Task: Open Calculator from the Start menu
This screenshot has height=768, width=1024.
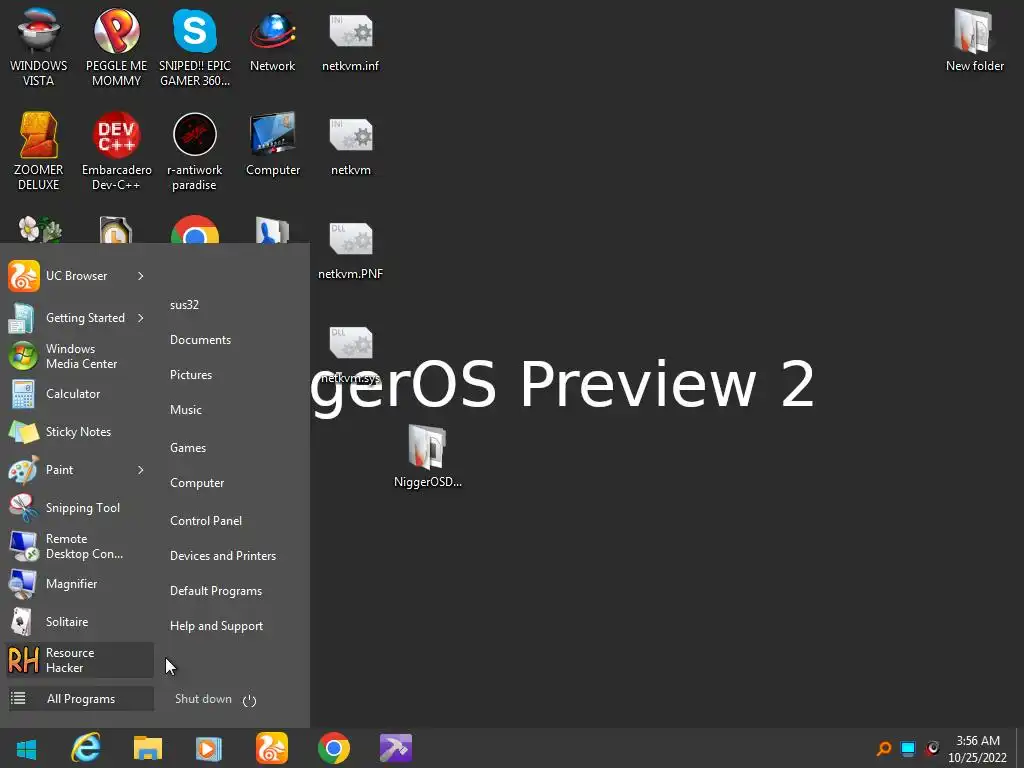Action: click(80, 394)
